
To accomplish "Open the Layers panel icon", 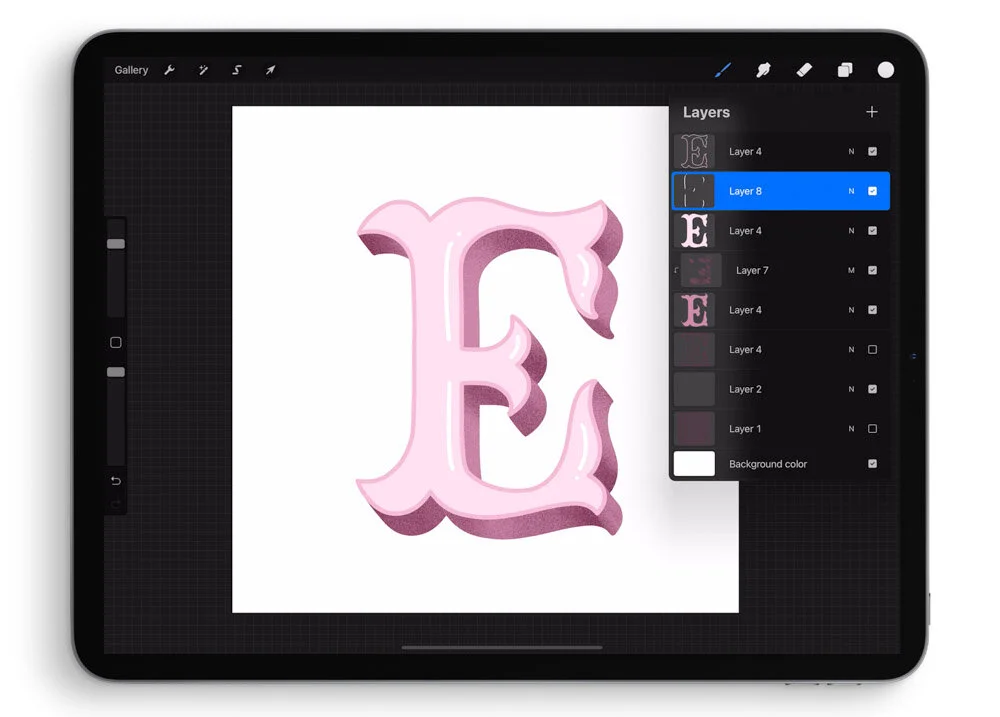I will pos(843,70).
